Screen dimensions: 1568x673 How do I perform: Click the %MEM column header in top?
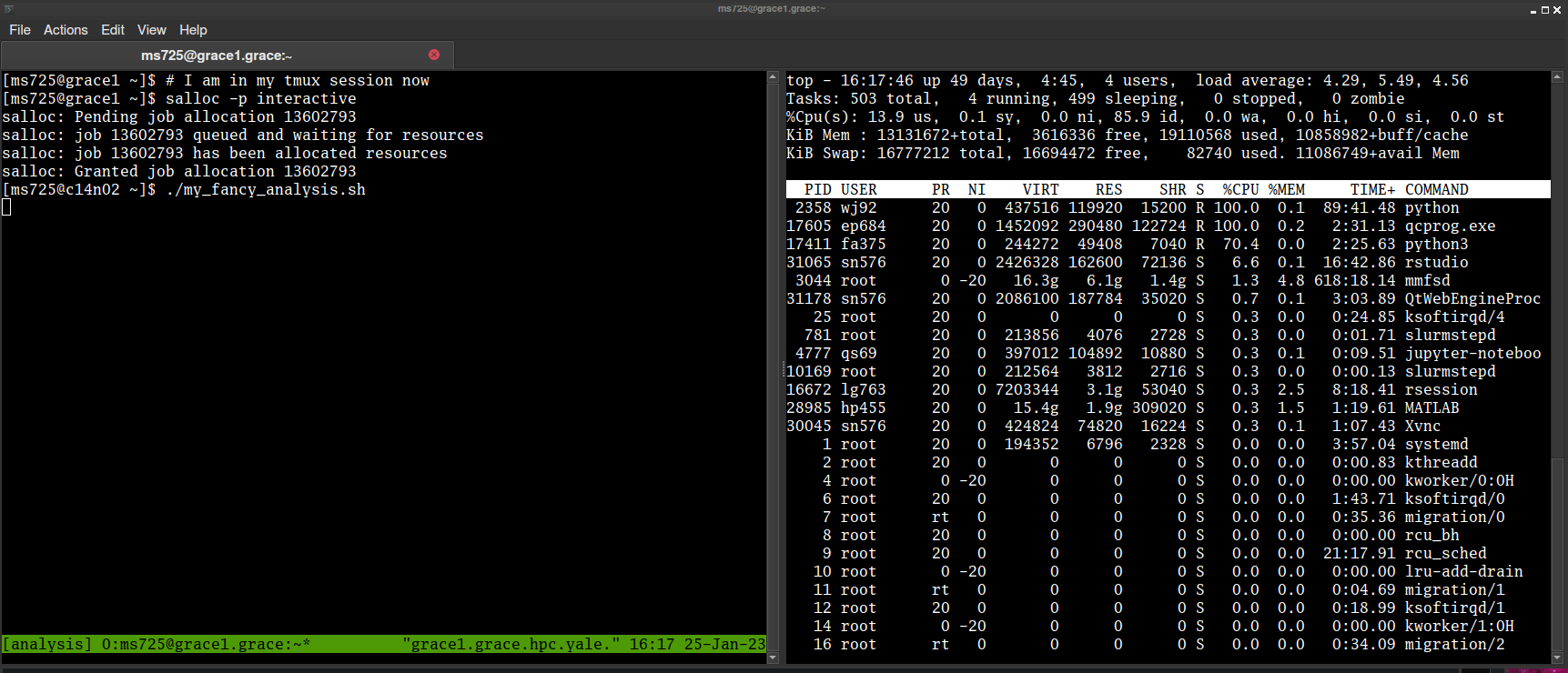click(x=1287, y=189)
